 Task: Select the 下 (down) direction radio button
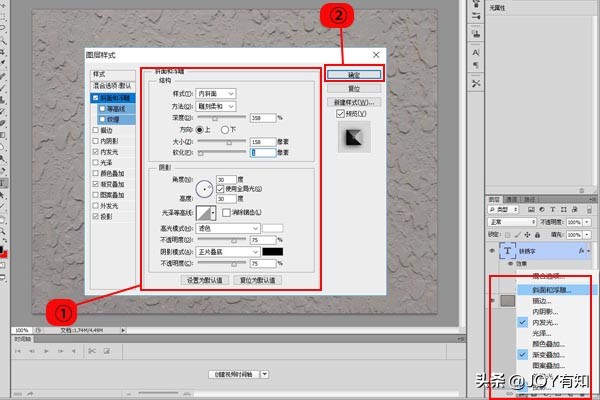(x=225, y=130)
